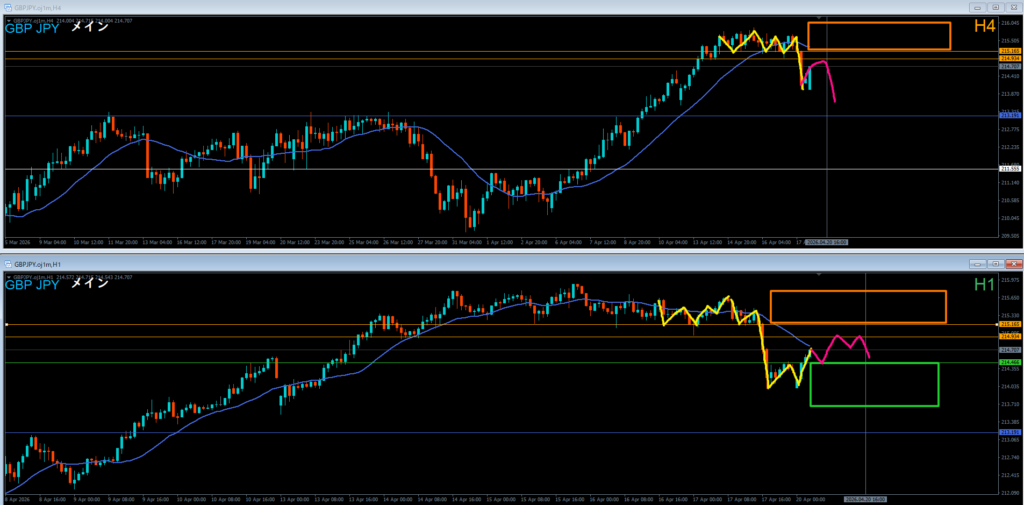Click the 2026.04.20 16:00 crosshair tag in H1
The width and height of the screenshot is (1024, 505).
point(866,498)
